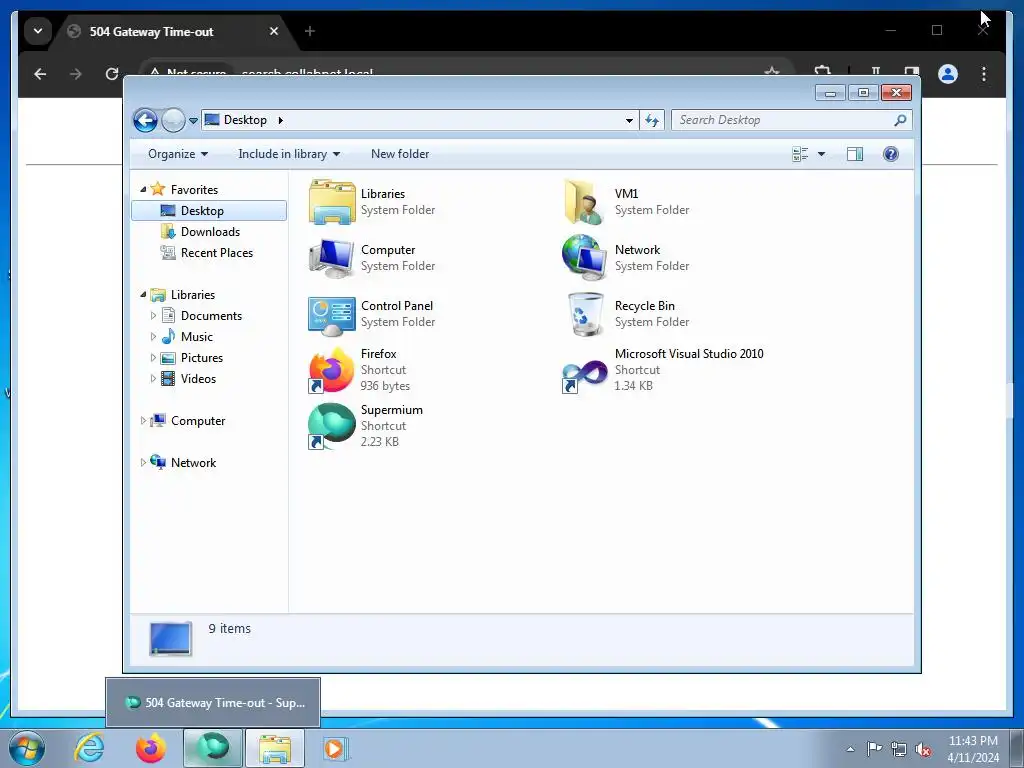Switch to Supermium taskbar button

coord(213,748)
